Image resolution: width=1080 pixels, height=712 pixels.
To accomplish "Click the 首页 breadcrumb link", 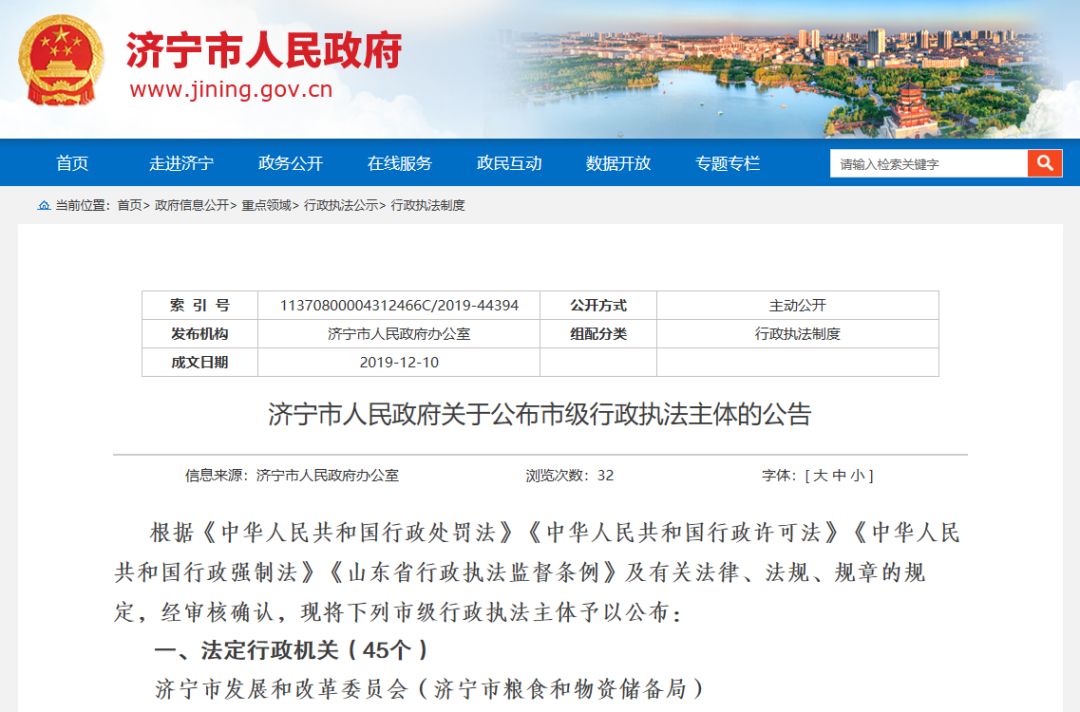I will (x=129, y=205).
